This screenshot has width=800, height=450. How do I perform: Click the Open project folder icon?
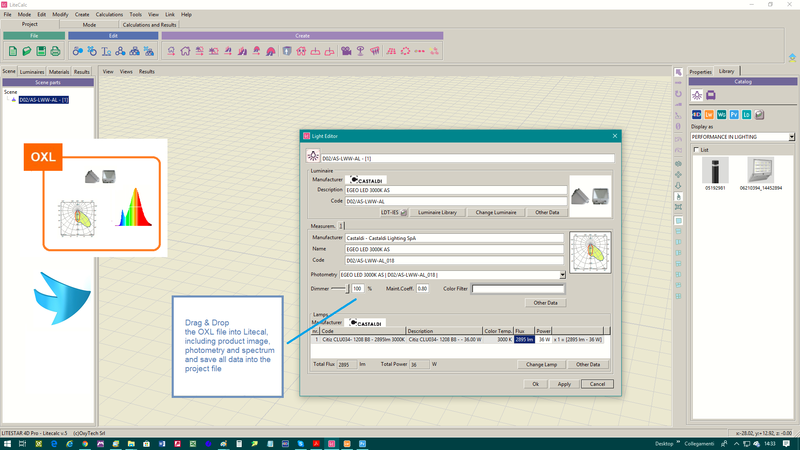pyautogui.click(x=27, y=51)
